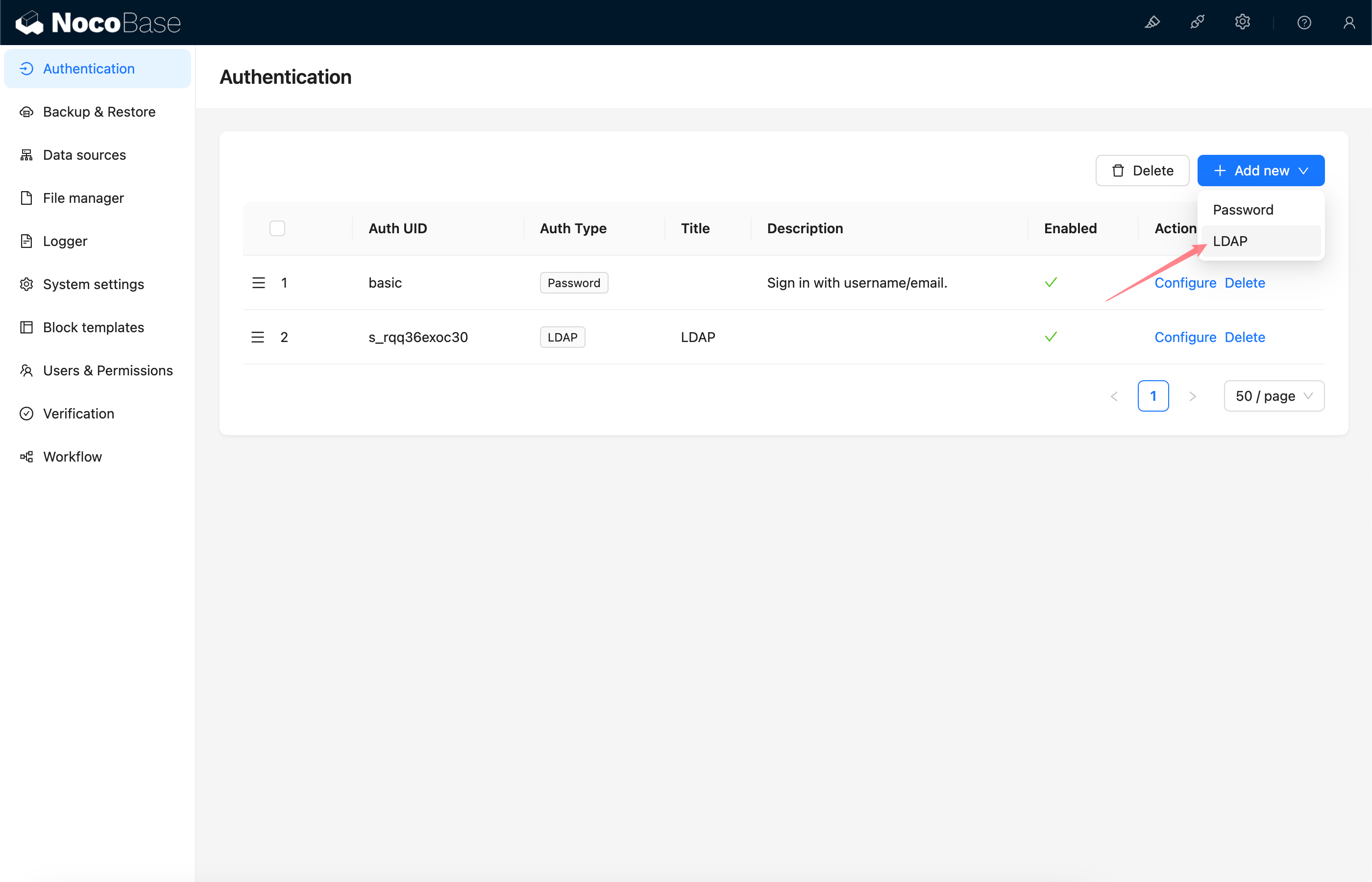Expand the Add new dropdown chevron
The width and height of the screenshot is (1372, 882).
click(x=1304, y=171)
